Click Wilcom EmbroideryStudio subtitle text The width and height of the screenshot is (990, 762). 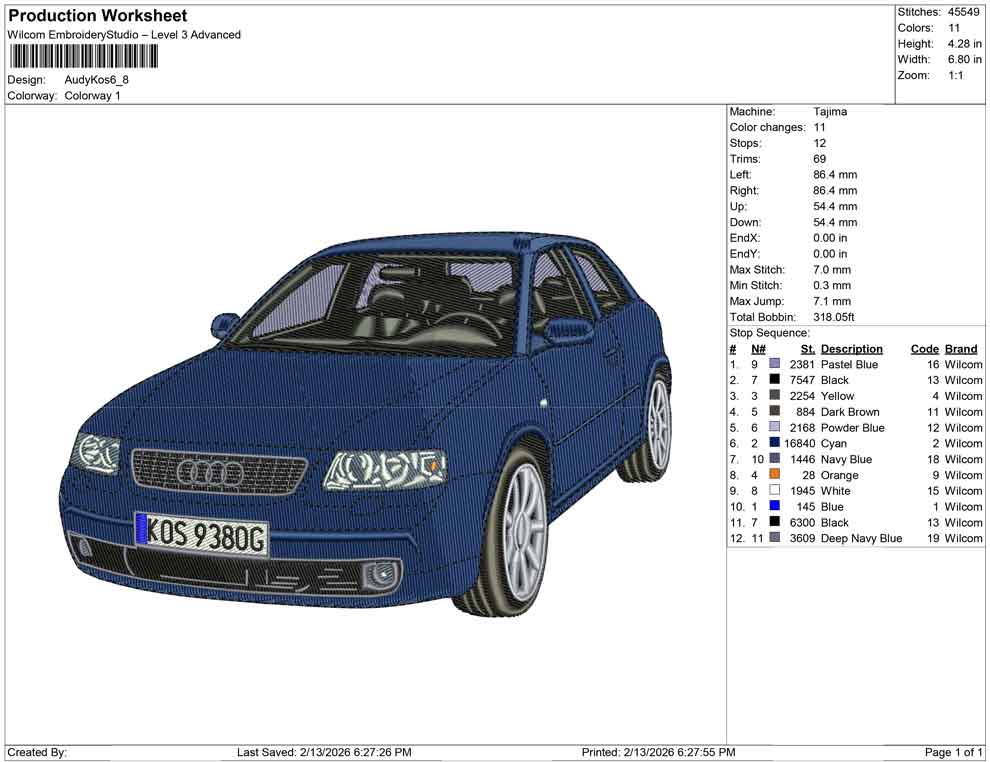point(124,35)
